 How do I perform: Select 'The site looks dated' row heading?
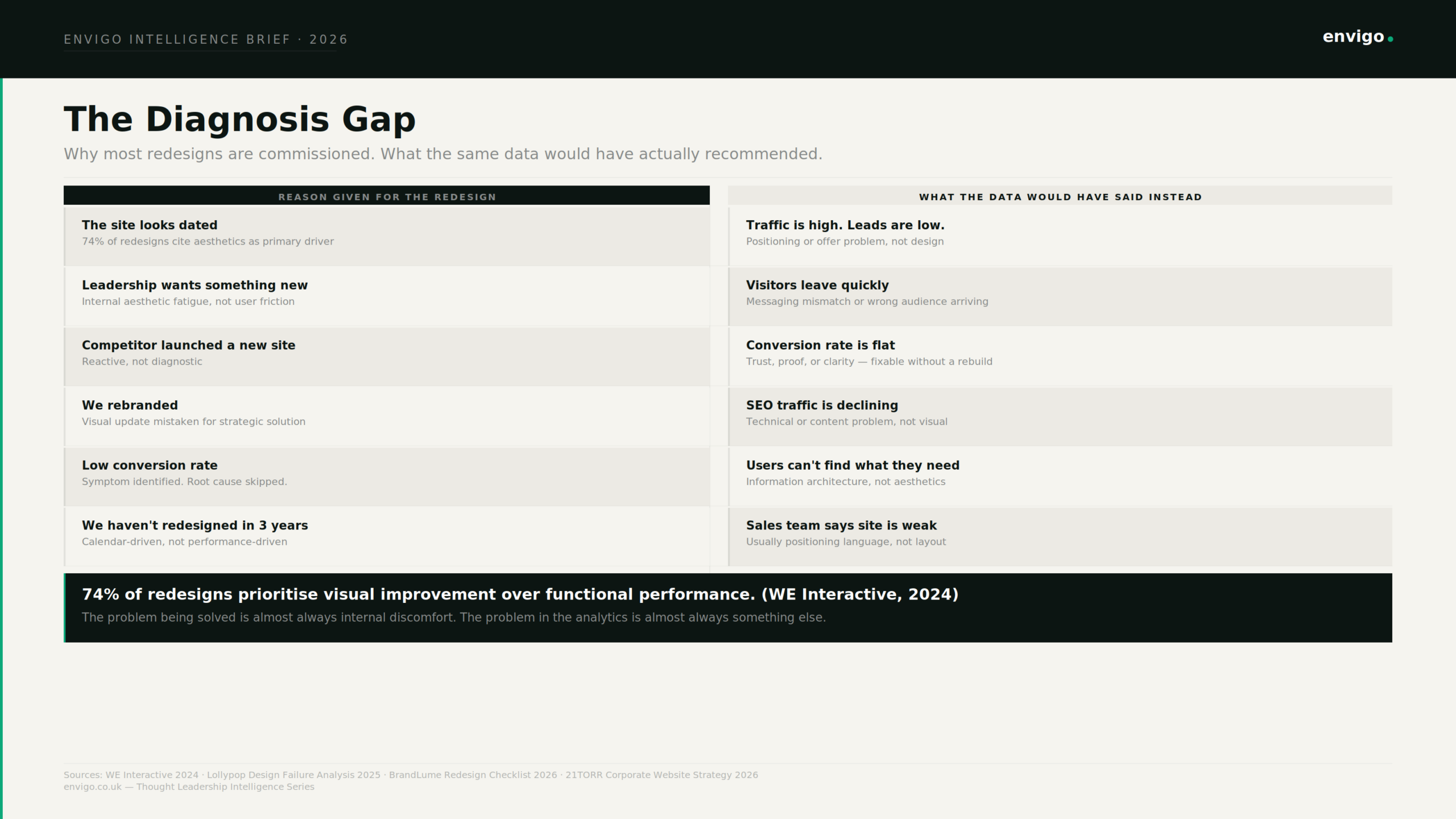[150, 225]
